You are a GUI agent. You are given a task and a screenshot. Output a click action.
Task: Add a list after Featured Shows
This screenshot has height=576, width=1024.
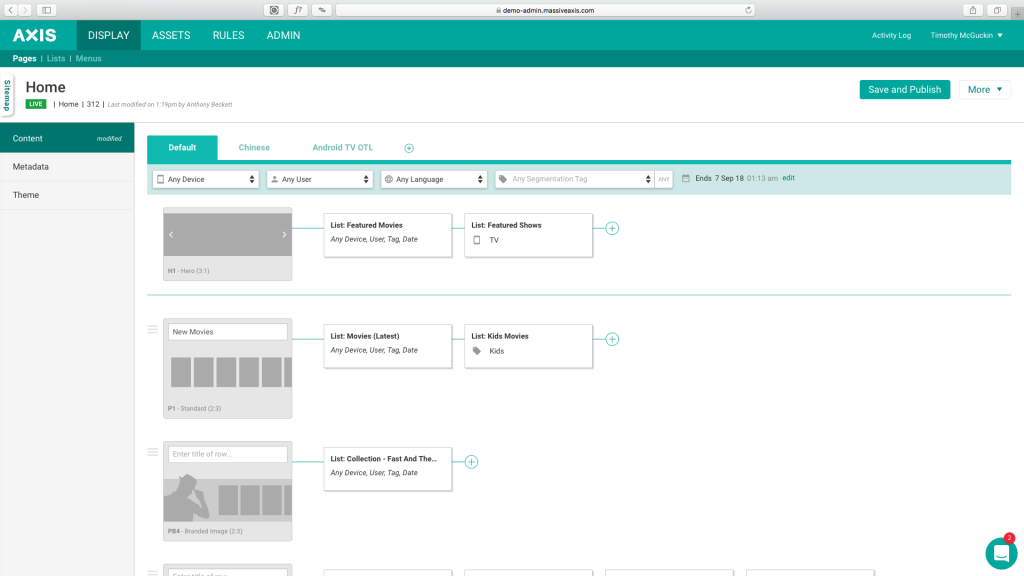click(612, 228)
